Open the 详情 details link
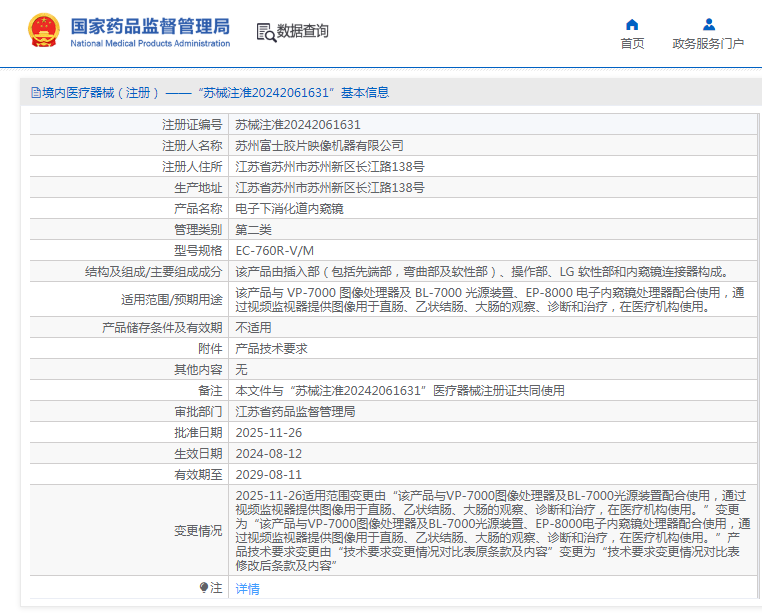 247,589
